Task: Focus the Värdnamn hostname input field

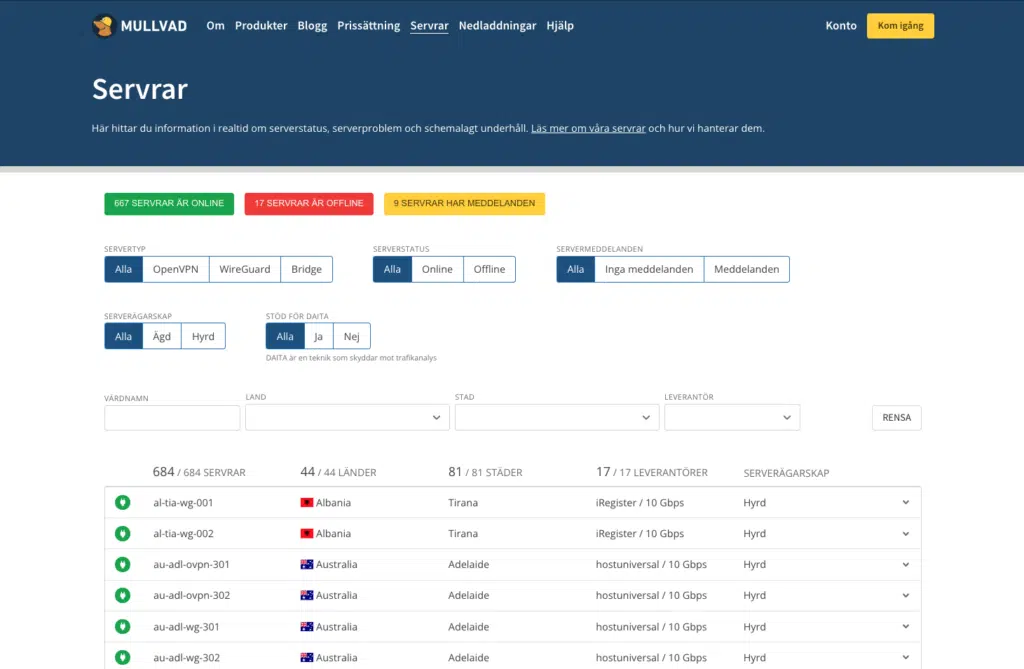Action: click(172, 417)
